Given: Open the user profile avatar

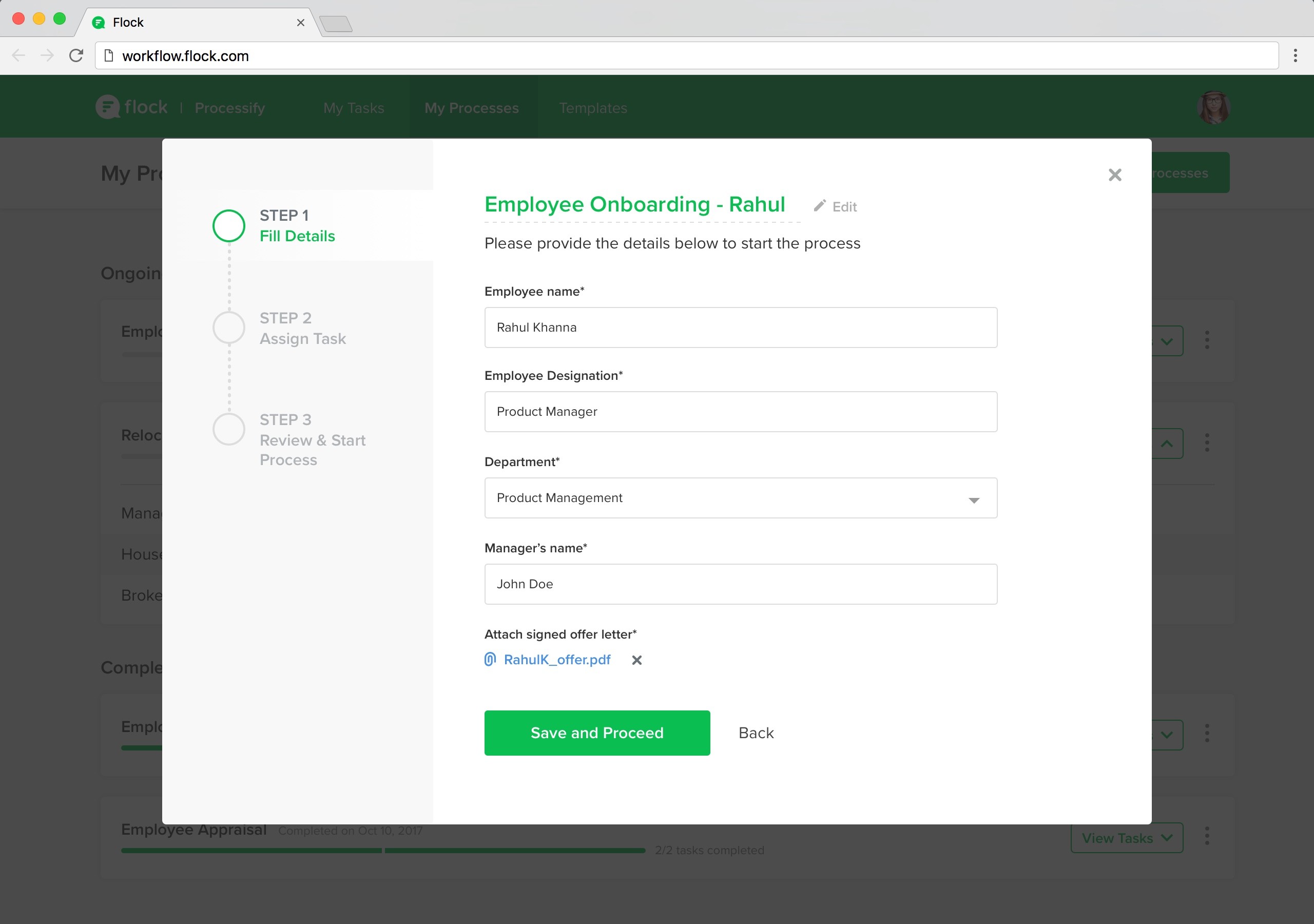Looking at the screenshot, I should 1213,107.
